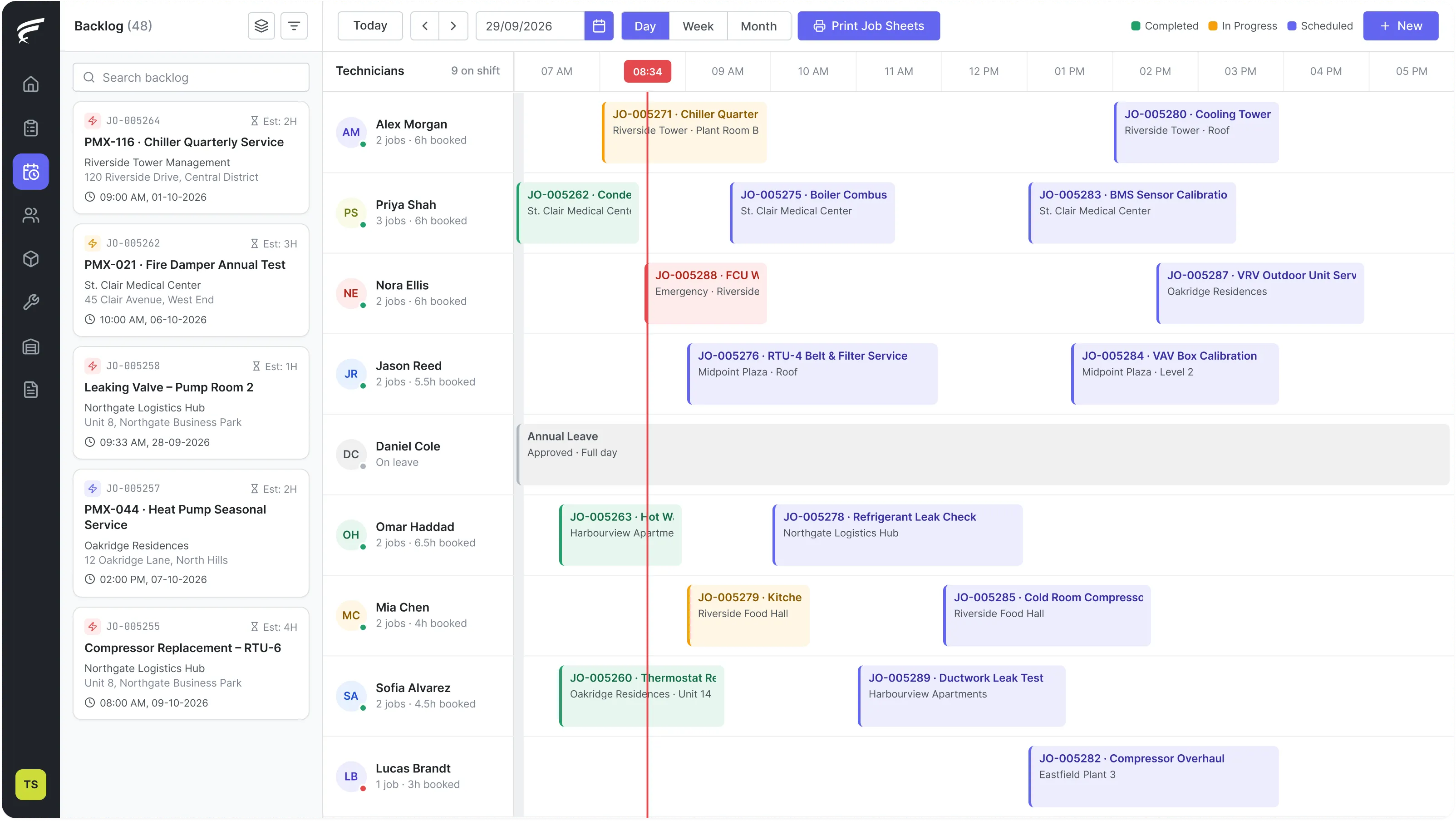
Task: Select the scheduling calendar sidebar icon
Action: point(30,172)
